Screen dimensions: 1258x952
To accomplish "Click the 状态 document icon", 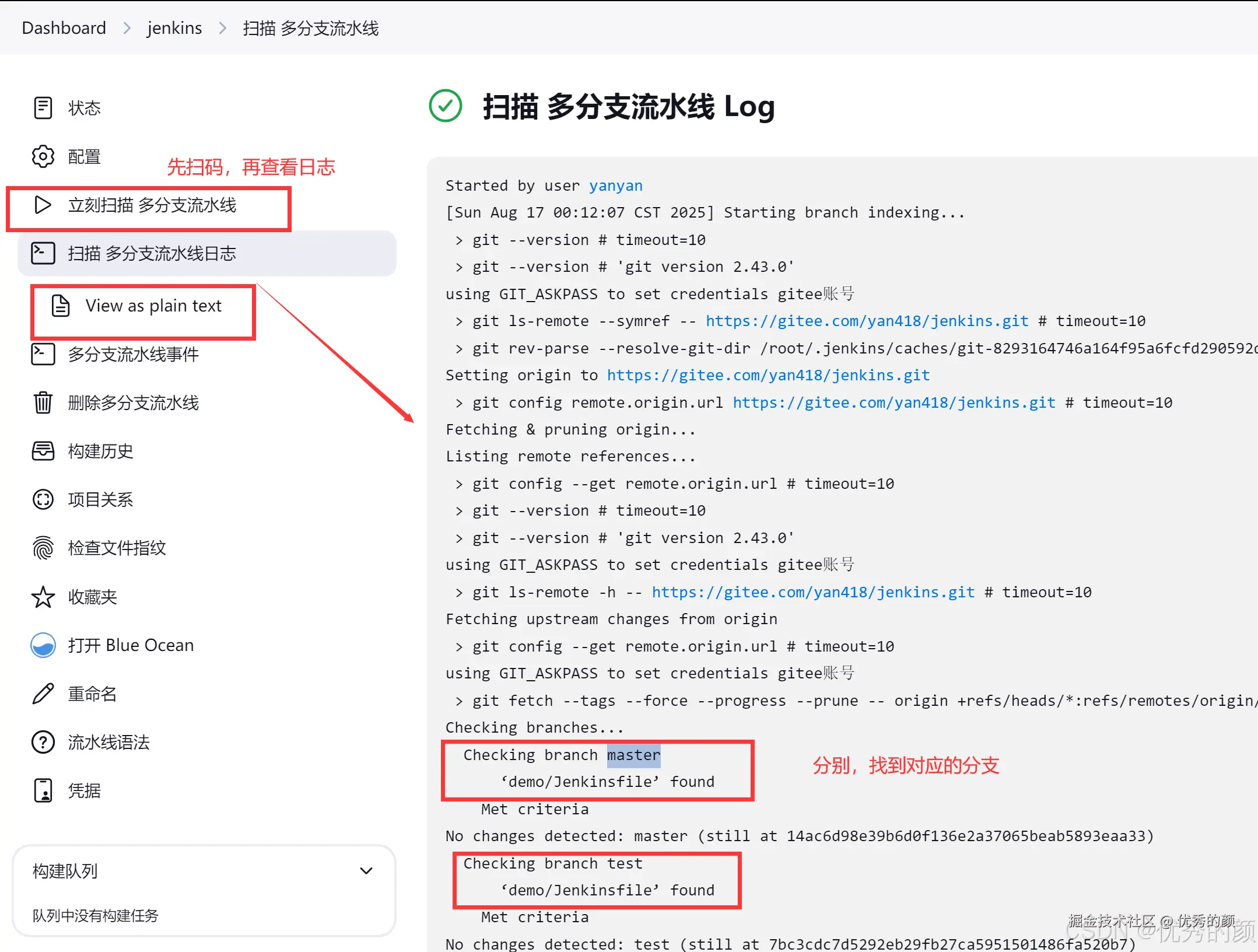I will 43,108.
